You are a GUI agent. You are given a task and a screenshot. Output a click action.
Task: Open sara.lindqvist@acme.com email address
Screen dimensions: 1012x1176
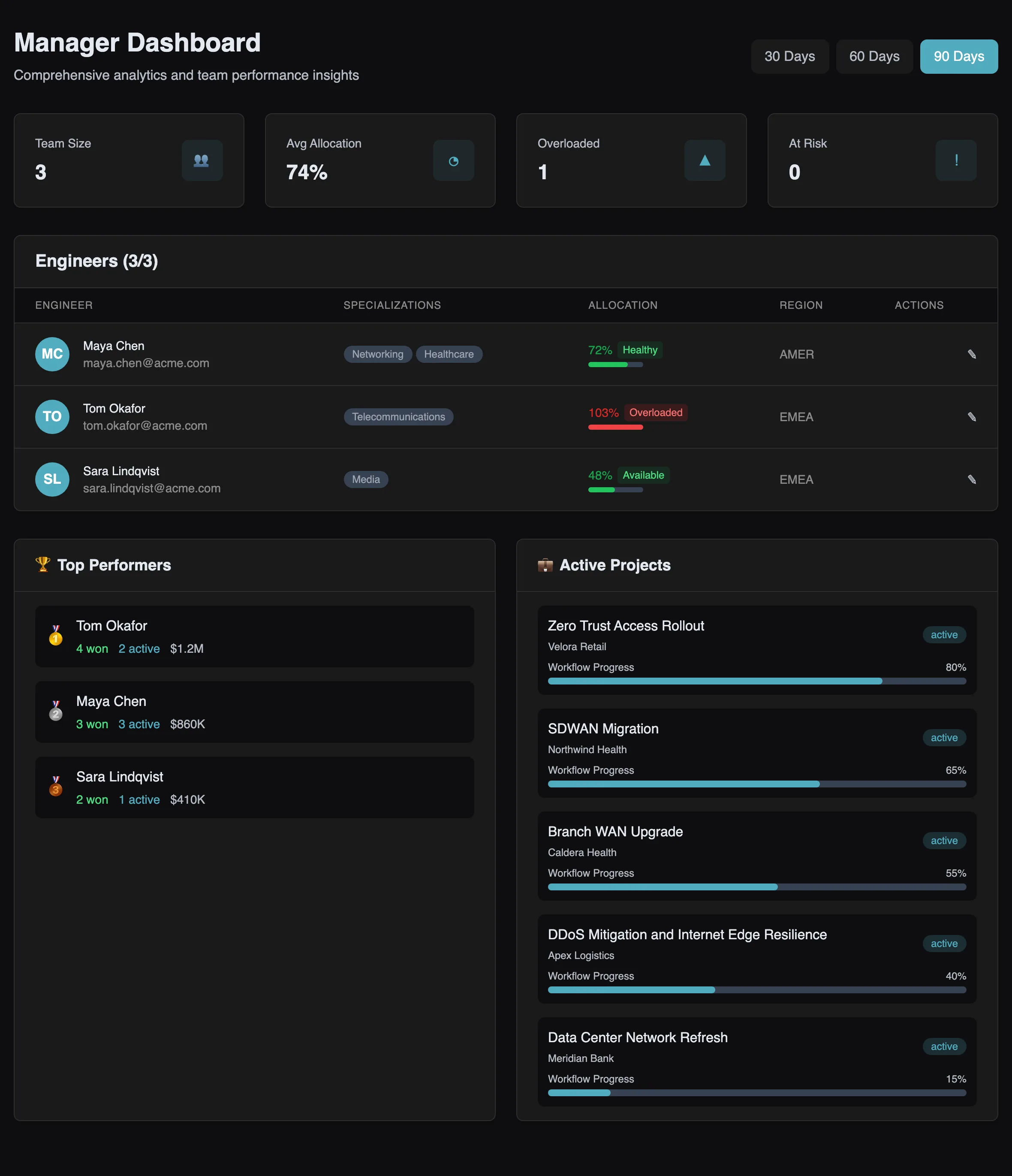pyautogui.click(x=152, y=488)
